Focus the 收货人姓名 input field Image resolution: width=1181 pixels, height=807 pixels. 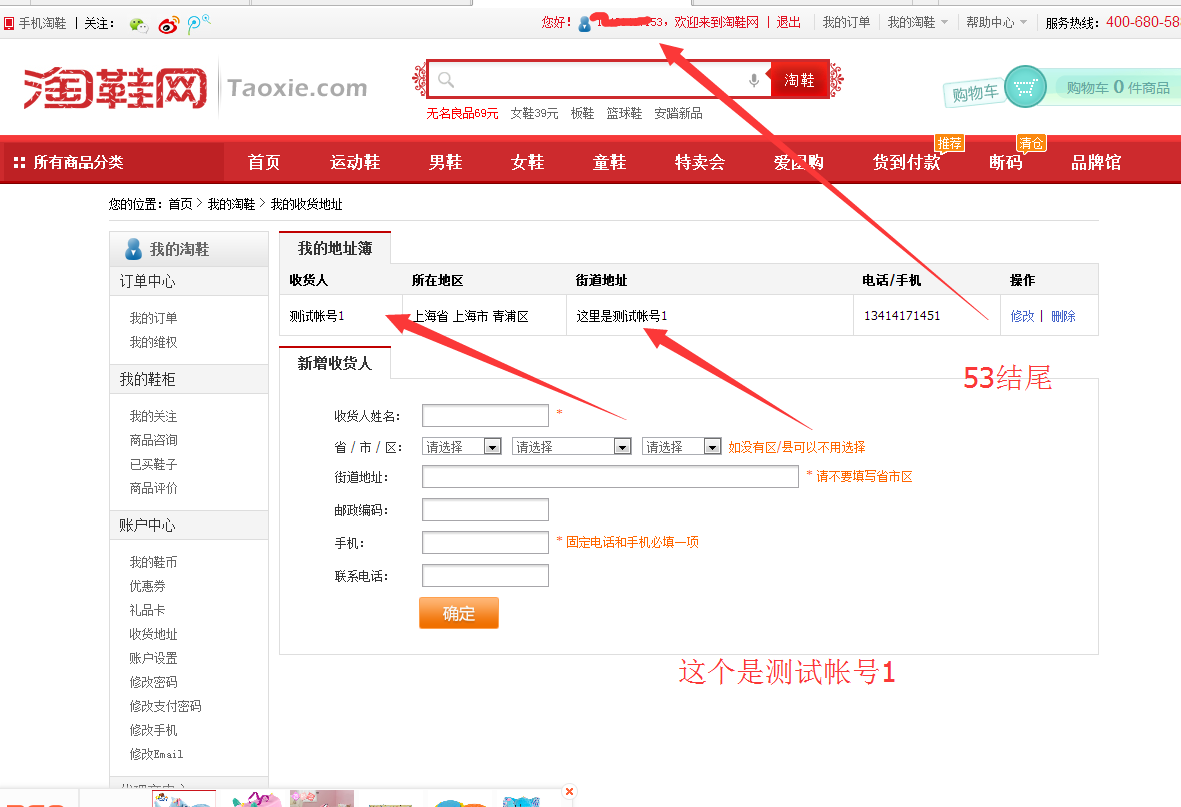coord(485,415)
